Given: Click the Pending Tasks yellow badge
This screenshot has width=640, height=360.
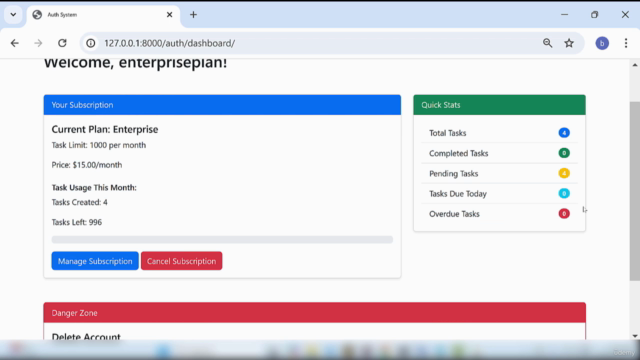Looking at the screenshot, I should tap(564, 173).
